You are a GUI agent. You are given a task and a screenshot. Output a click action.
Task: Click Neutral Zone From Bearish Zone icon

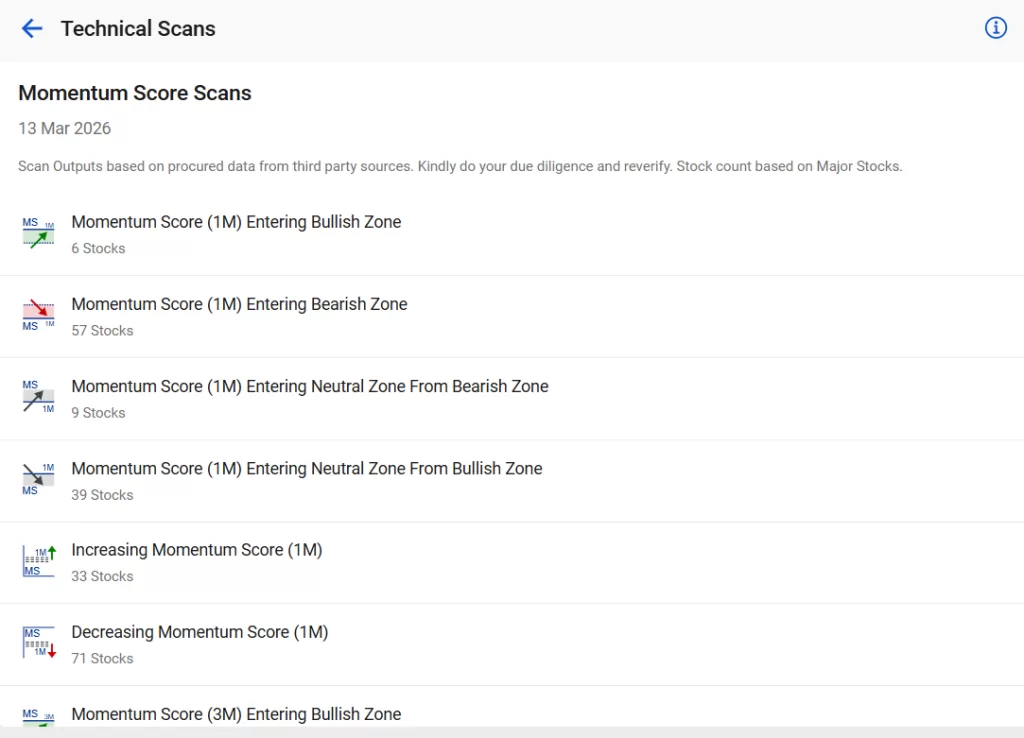(x=38, y=398)
